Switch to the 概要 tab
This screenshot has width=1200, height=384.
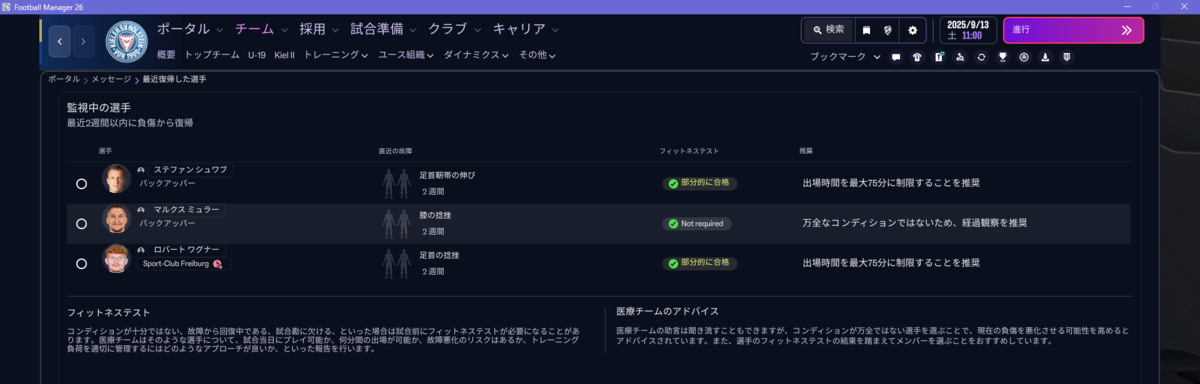tap(166, 55)
